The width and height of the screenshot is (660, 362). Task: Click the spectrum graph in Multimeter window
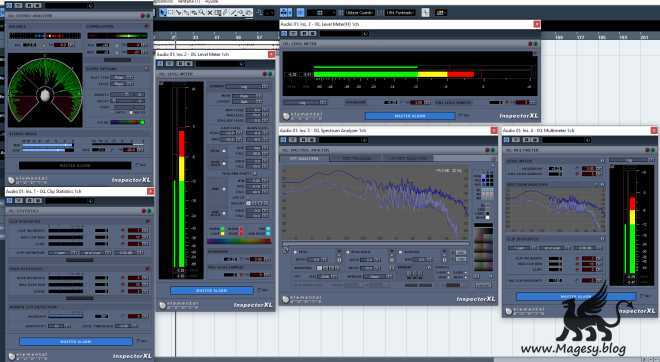tap(556, 209)
